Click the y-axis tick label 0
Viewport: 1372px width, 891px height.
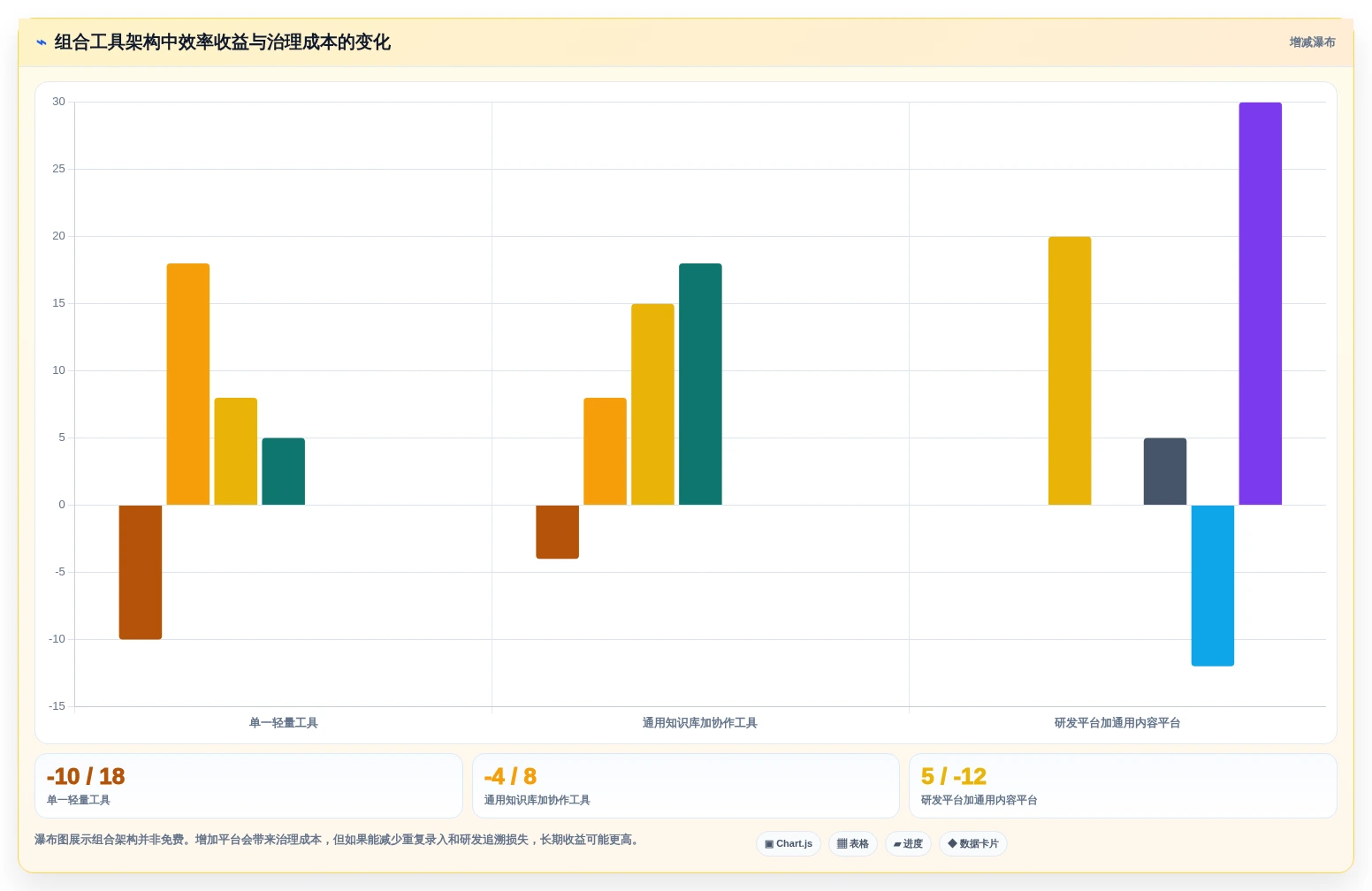[x=62, y=505]
